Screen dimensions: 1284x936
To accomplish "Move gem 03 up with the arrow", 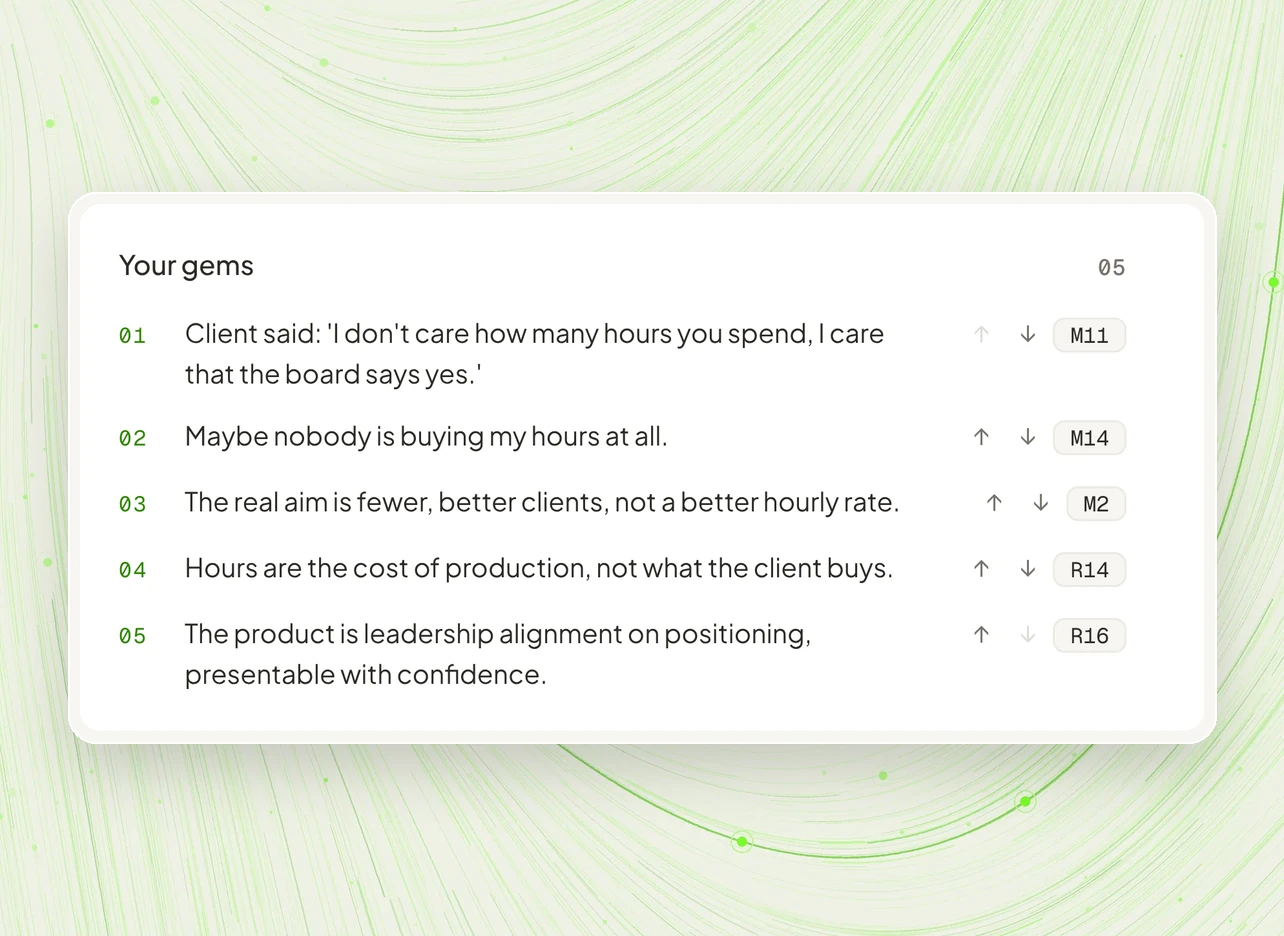I will (x=994, y=503).
